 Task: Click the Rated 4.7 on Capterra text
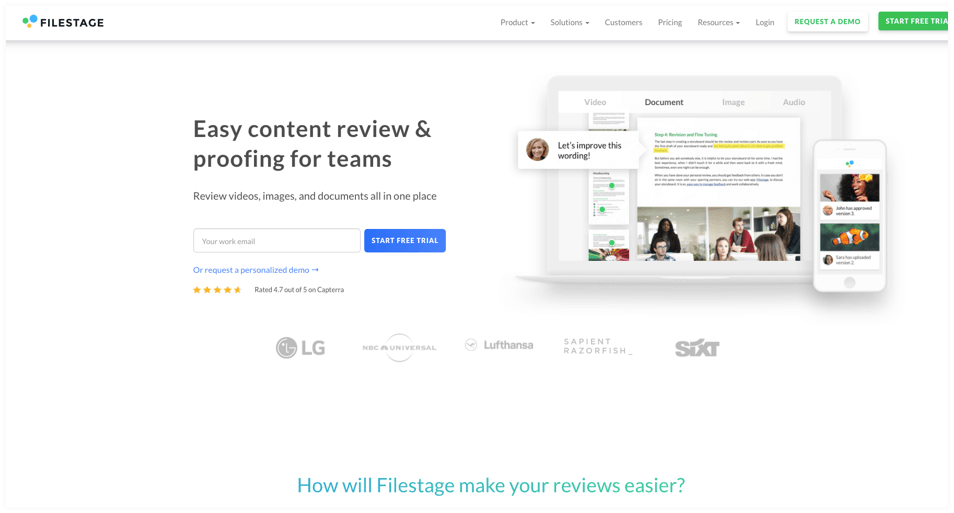click(299, 290)
